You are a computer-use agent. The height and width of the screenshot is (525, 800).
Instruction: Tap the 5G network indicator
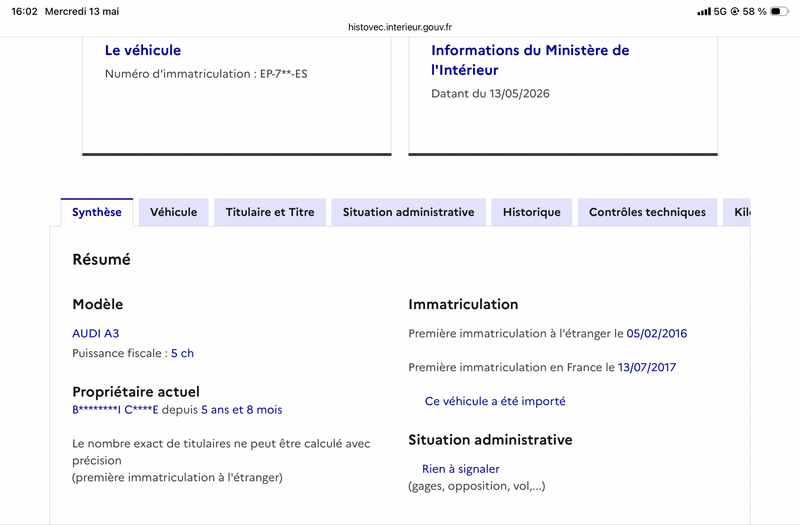click(720, 11)
